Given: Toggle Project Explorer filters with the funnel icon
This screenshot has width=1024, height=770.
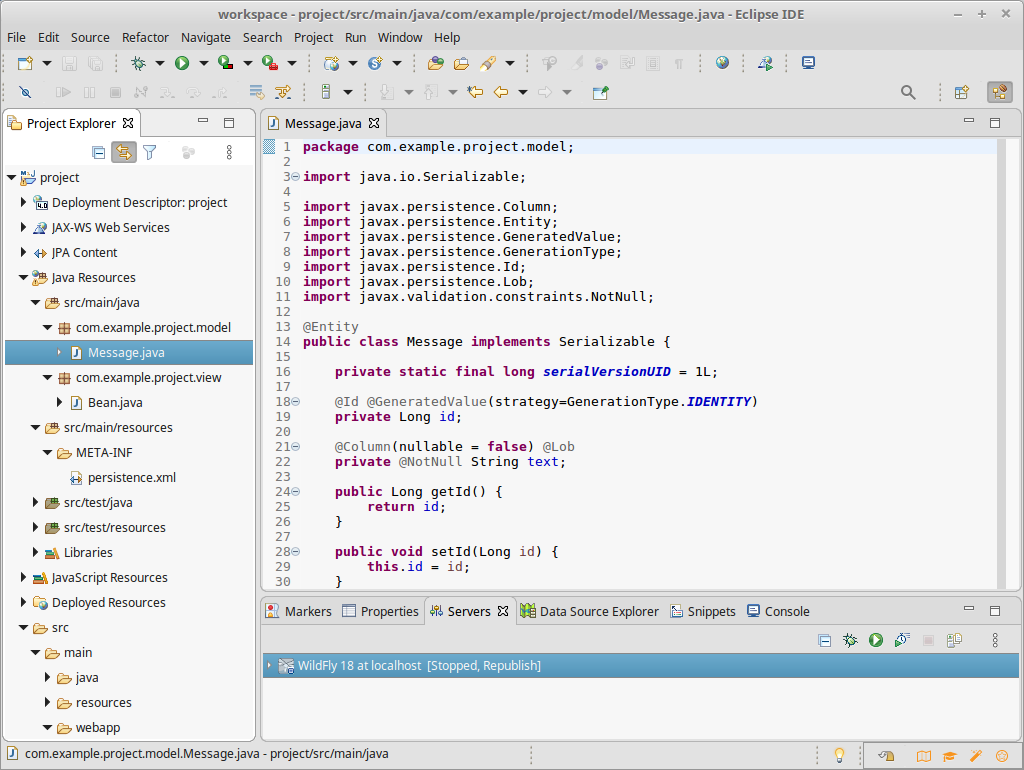Looking at the screenshot, I should [150, 152].
